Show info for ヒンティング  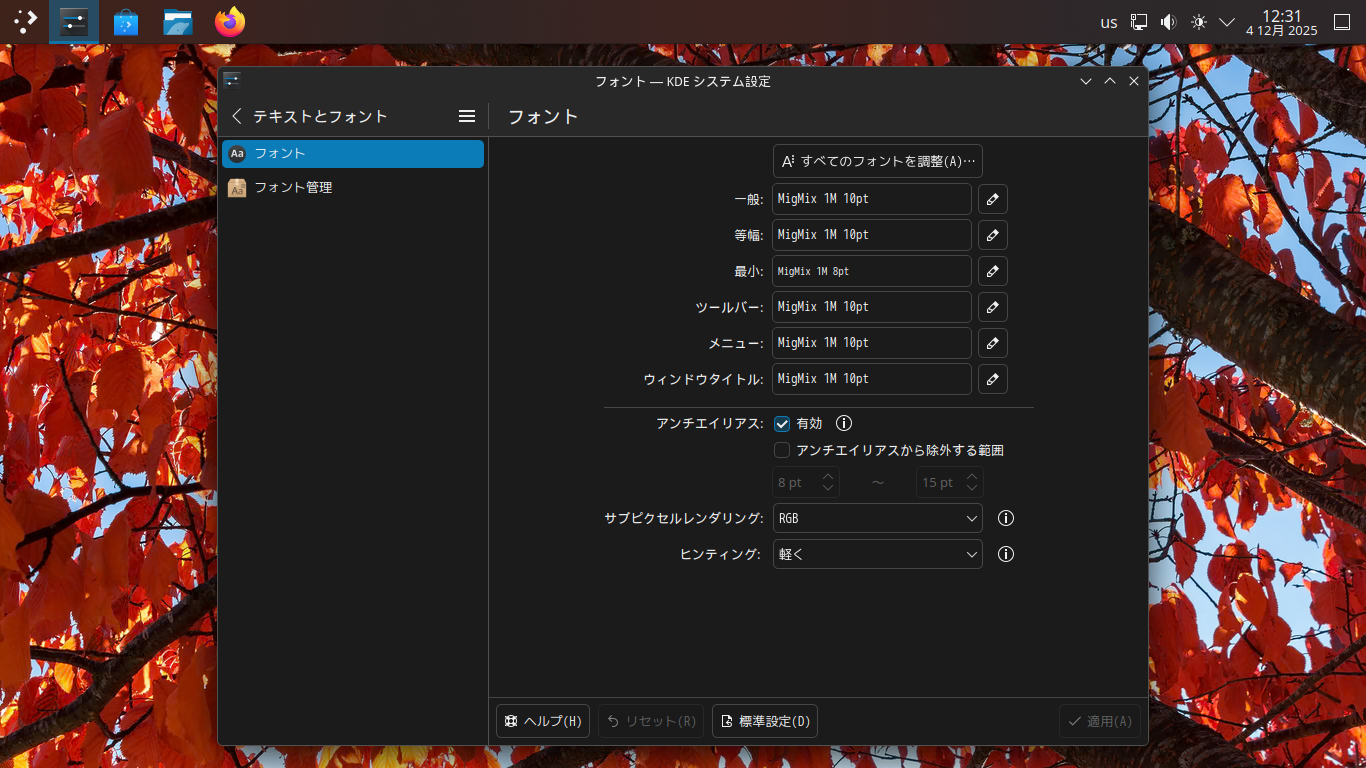pyautogui.click(x=1006, y=554)
